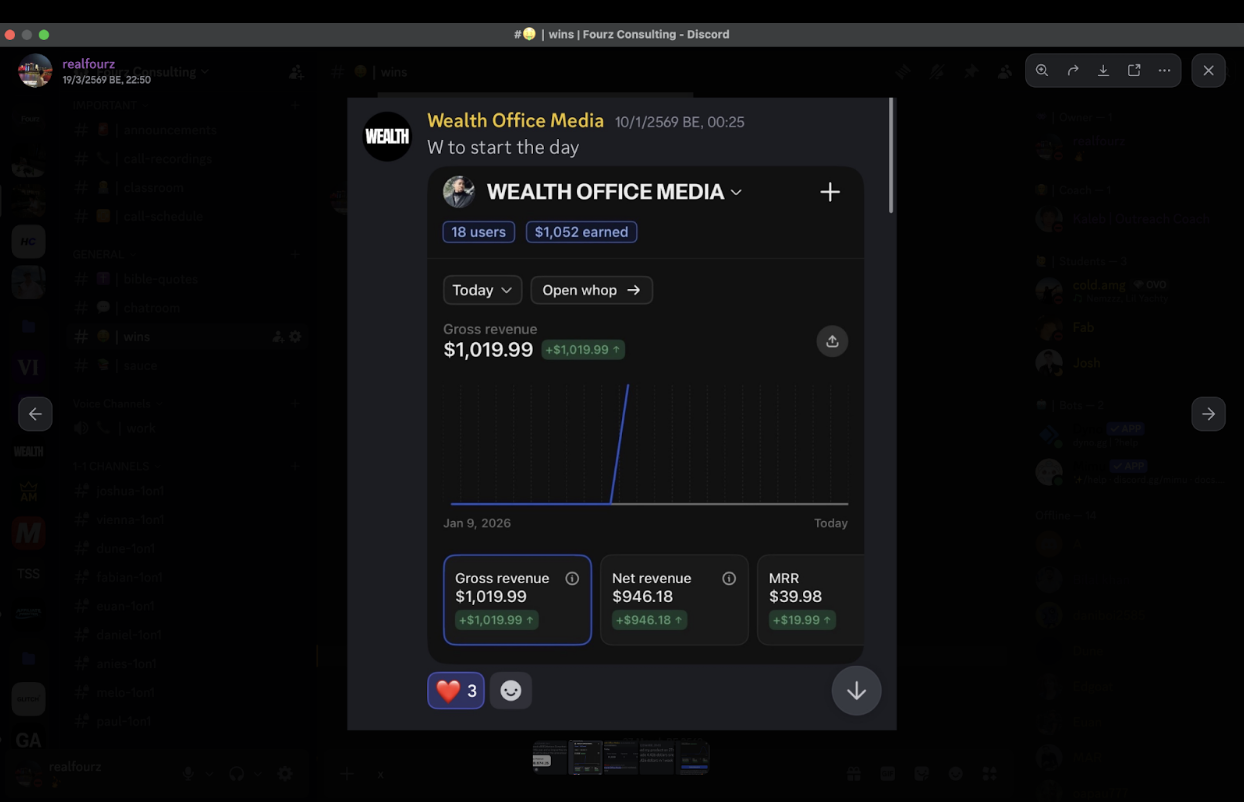Expand the WEALTH OFFICE MEDIA chevron dropdown
Image resolution: width=1244 pixels, height=802 pixels.
click(x=737, y=192)
